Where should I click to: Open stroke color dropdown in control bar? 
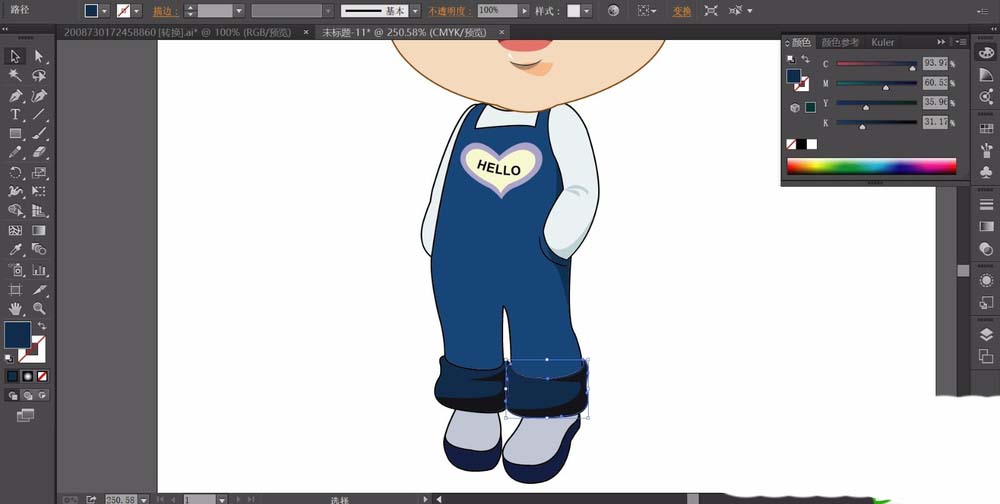[x=136, y=11]
